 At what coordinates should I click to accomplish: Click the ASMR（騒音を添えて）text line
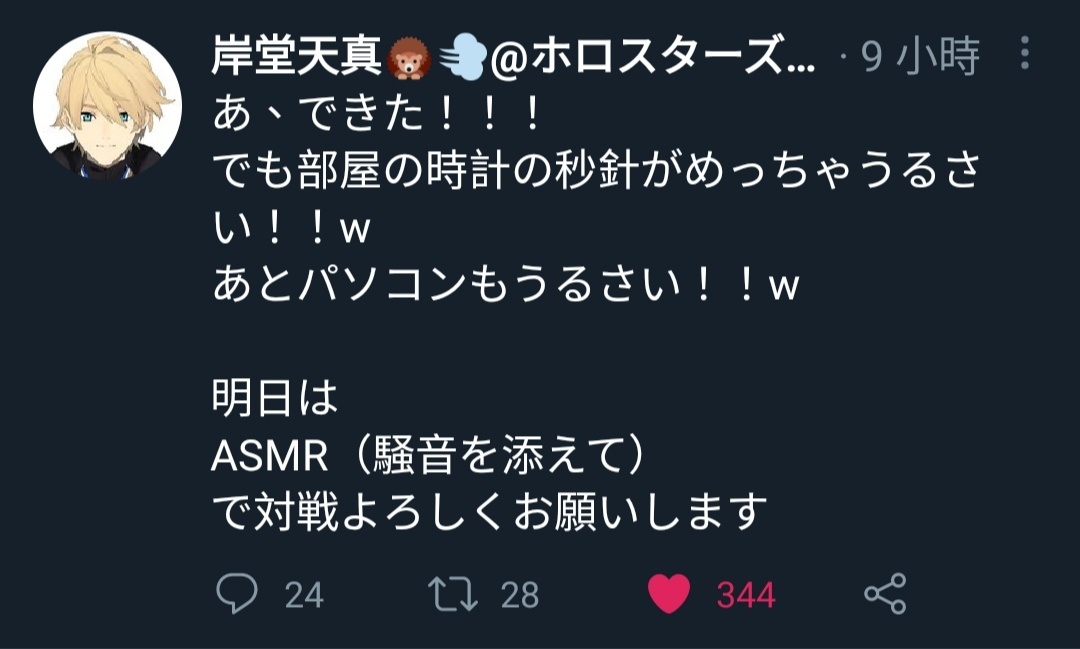(x=429, y=455)
